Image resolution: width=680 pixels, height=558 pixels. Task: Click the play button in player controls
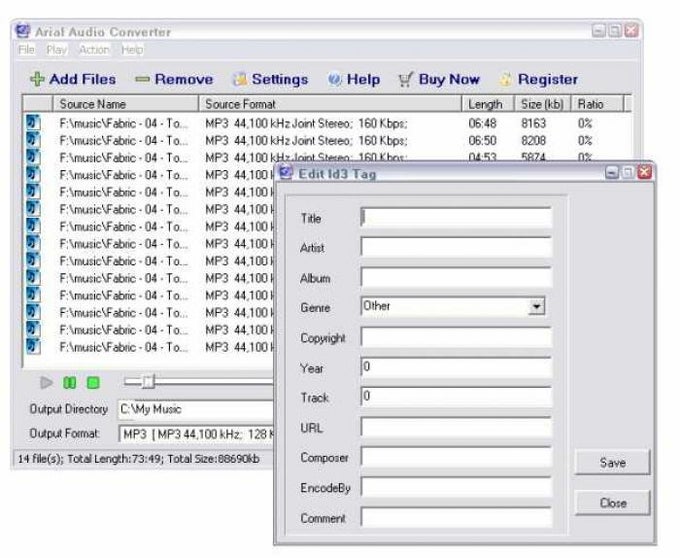tap(46, 383)
